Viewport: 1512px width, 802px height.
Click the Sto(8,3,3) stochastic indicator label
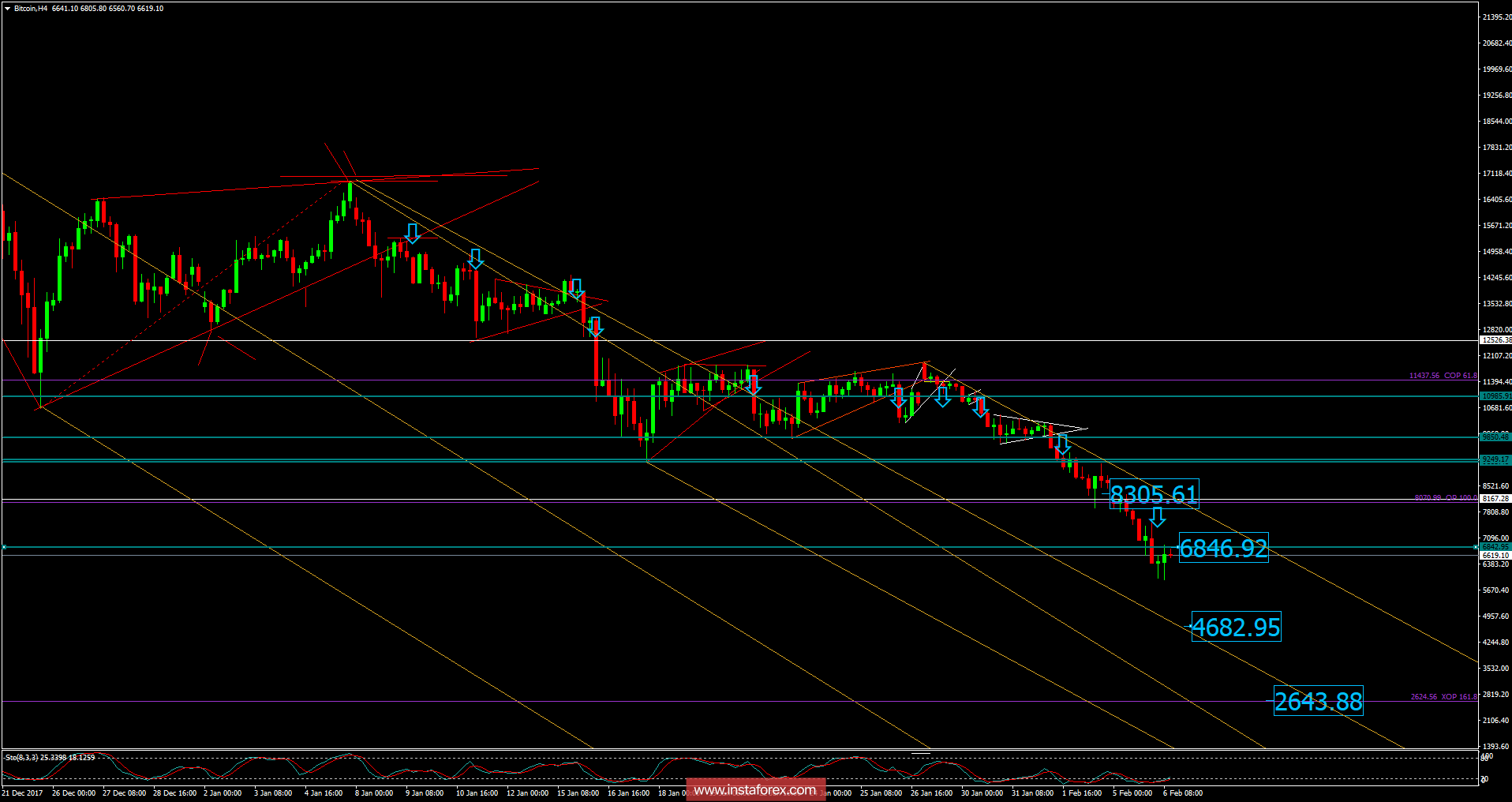tap(50, 758)
